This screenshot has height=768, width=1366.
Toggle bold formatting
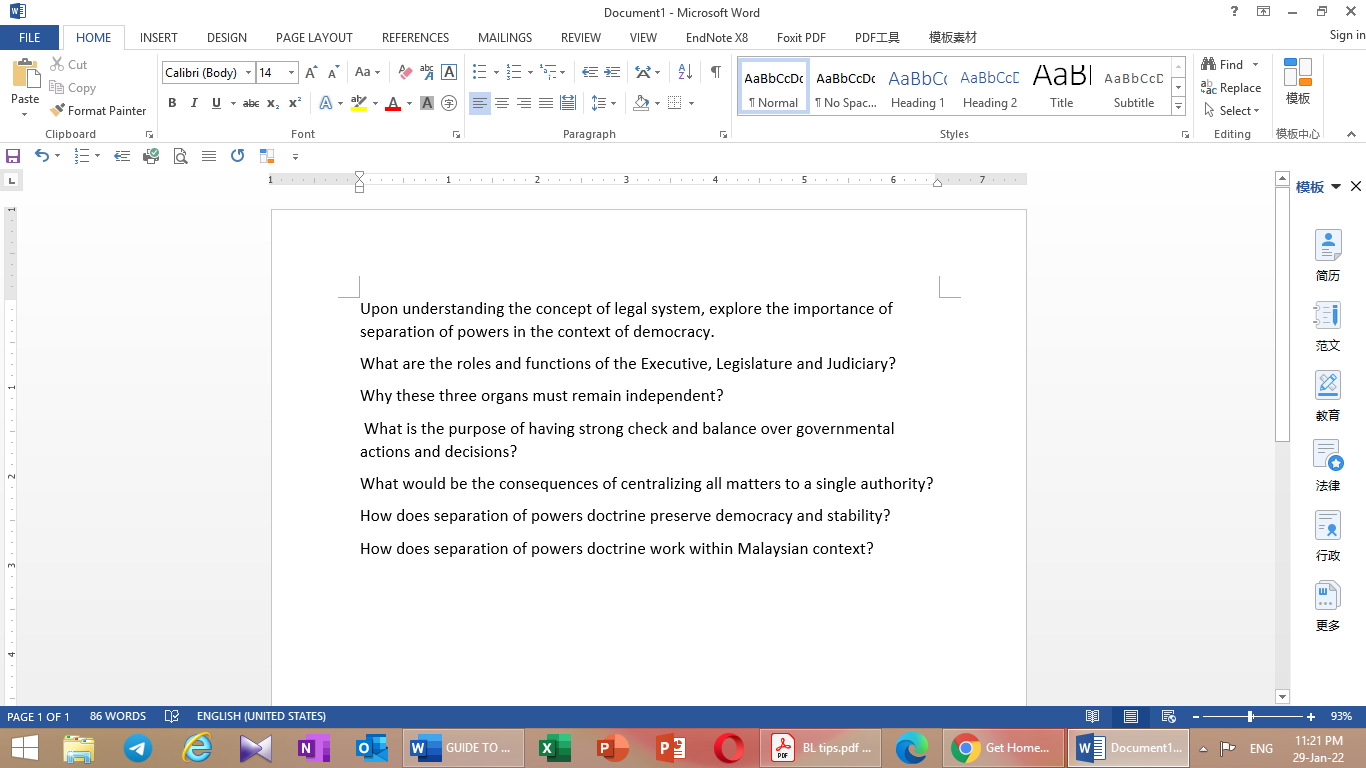[x=172, y=103]
